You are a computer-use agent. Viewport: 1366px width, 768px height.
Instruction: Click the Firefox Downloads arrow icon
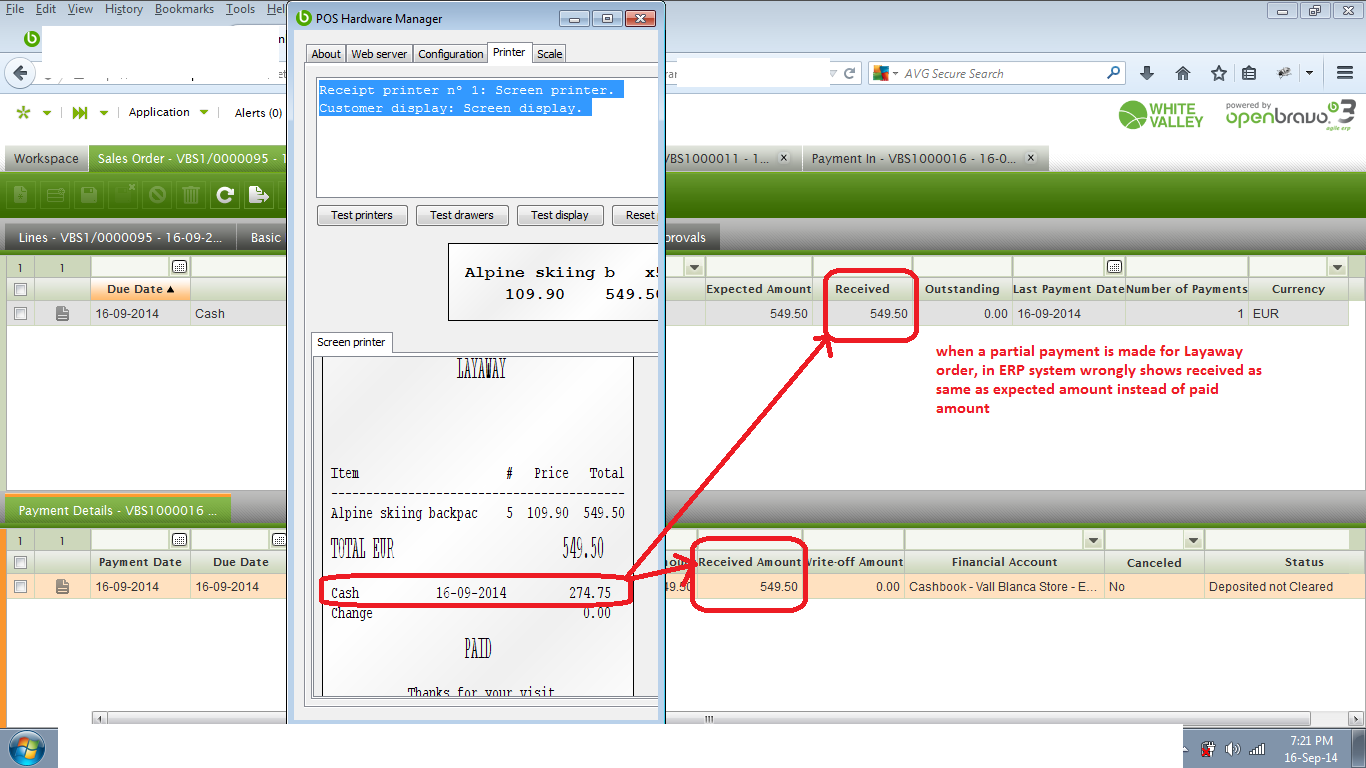click(1147, 73)
